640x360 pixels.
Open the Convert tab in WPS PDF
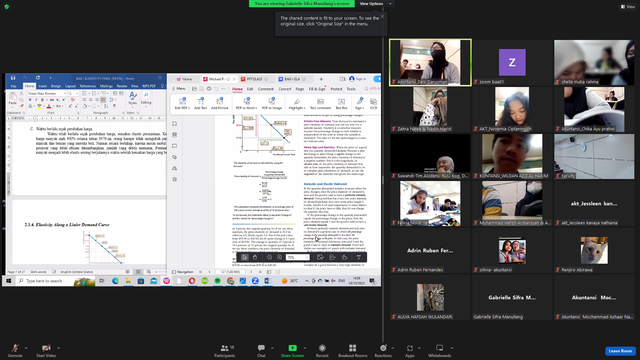click(285, 89)
